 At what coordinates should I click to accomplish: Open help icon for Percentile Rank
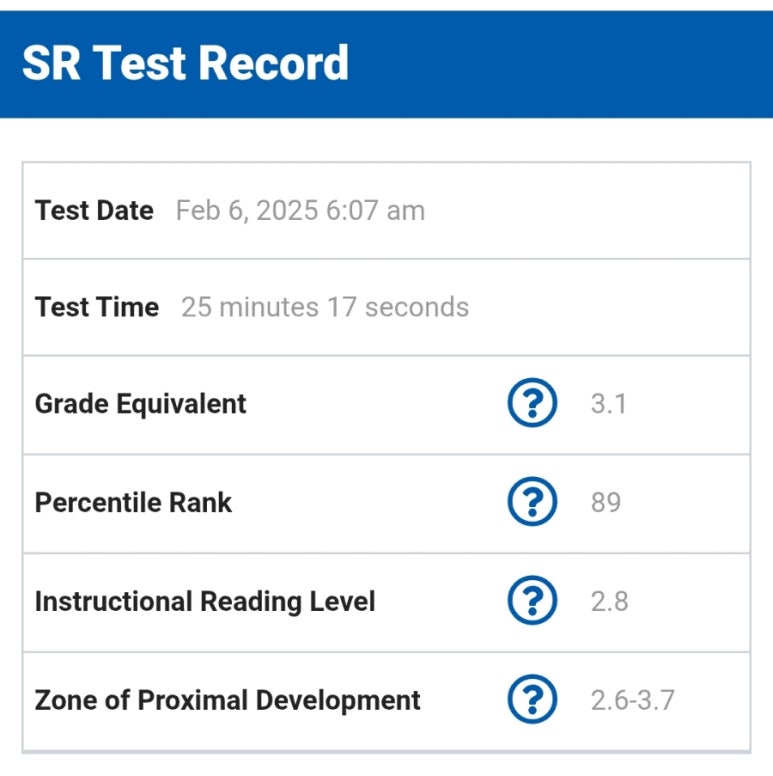pyautogui.click(x=532, y=502)
